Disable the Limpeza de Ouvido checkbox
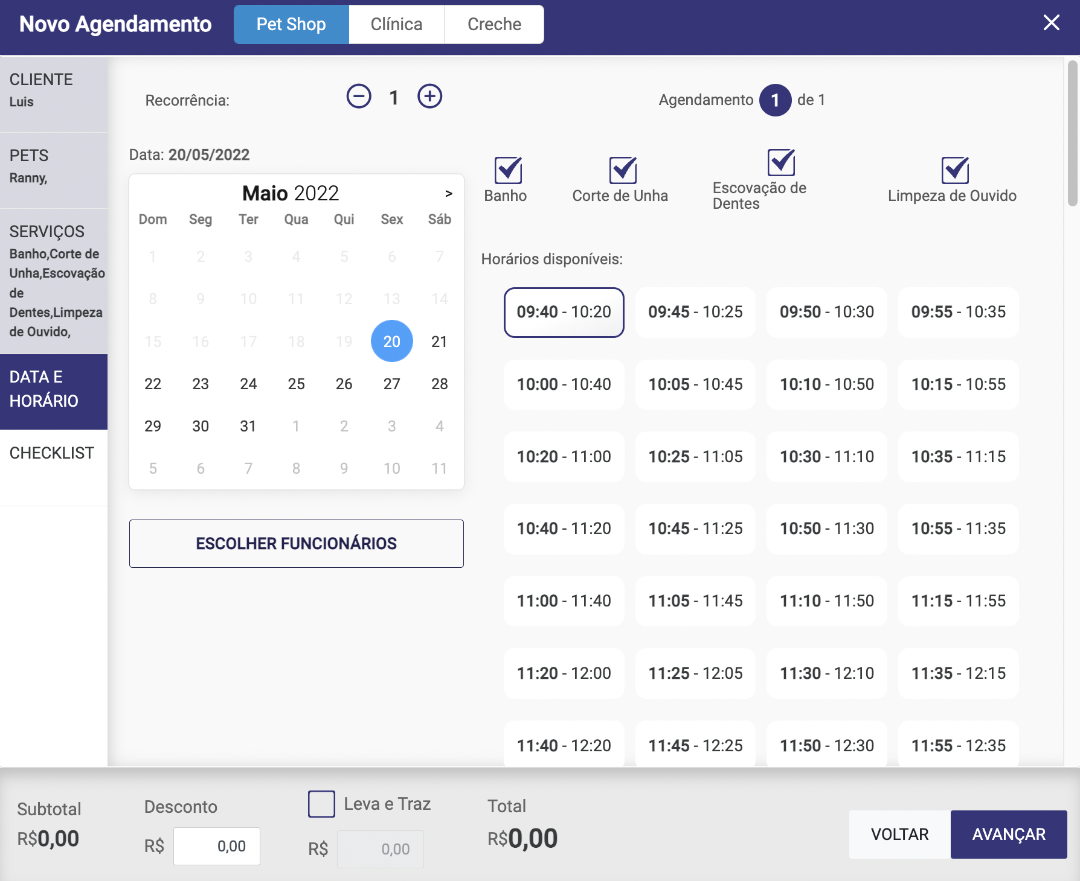1080x881 pixels. (x=956, y=170)
